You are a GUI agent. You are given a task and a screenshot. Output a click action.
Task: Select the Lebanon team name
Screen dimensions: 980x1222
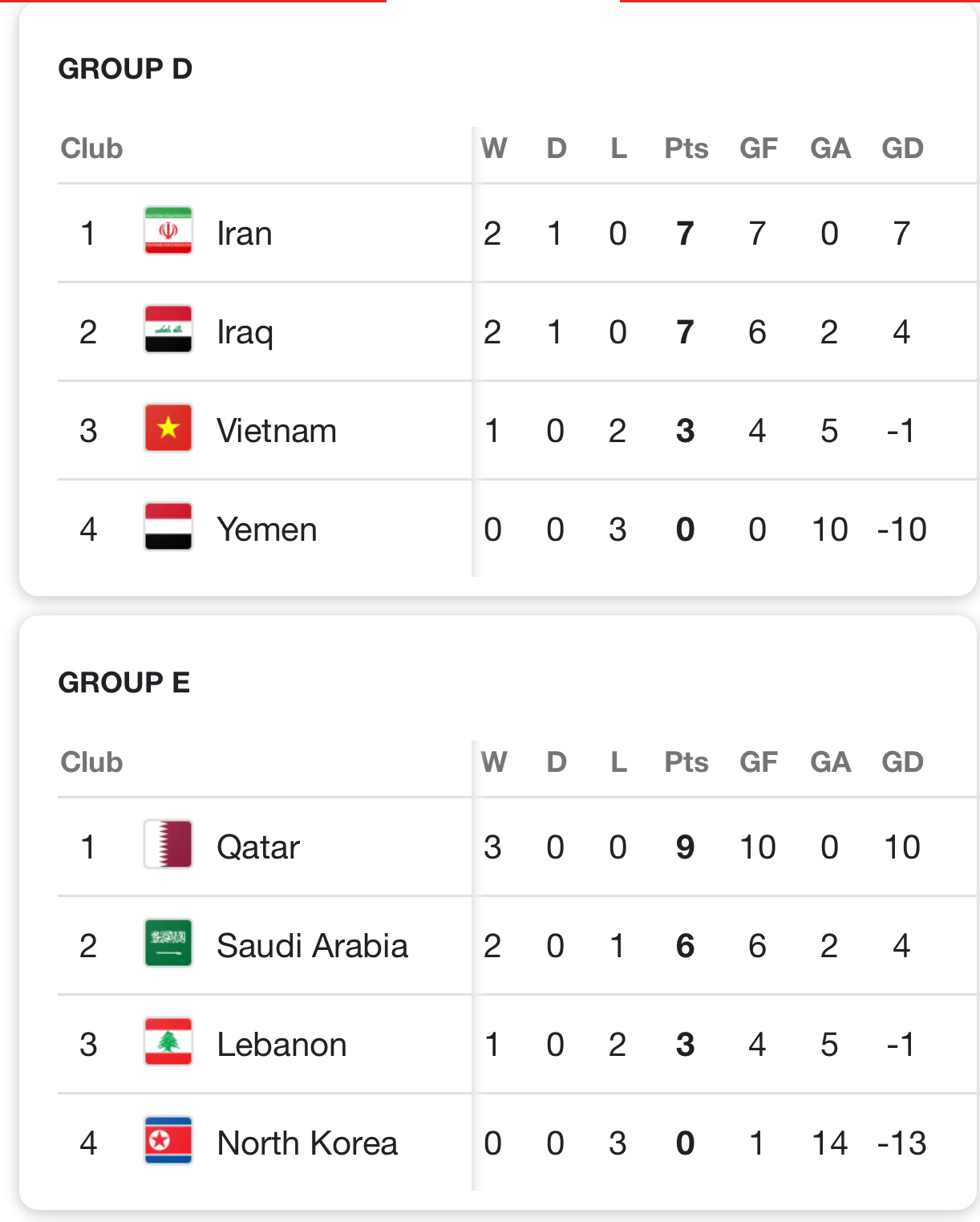click(282, 1045)
